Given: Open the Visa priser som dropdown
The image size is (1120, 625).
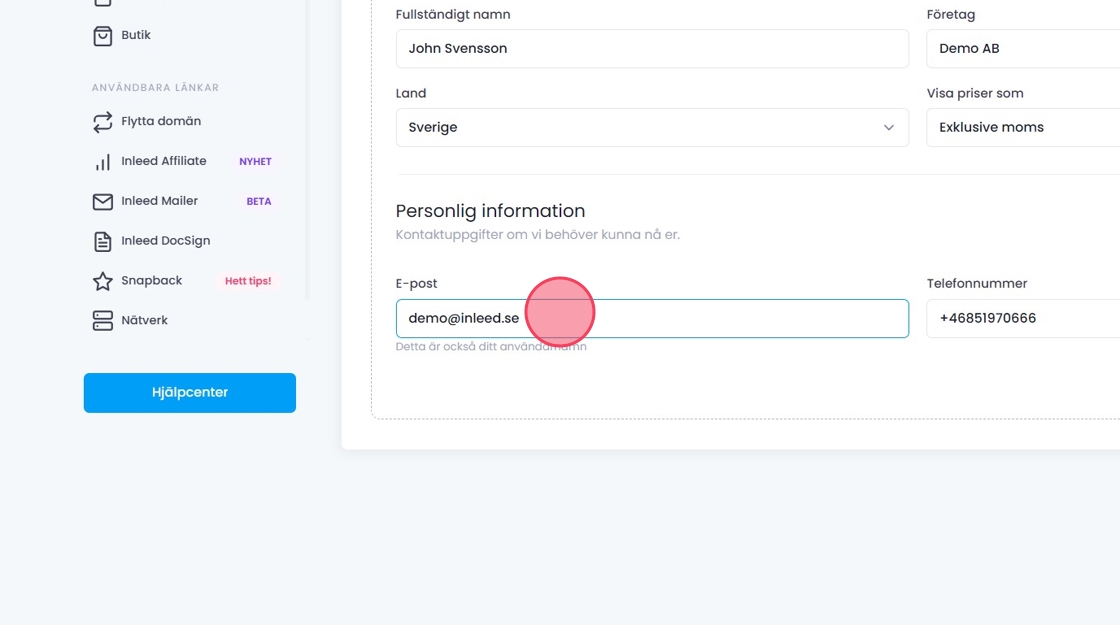Looking at the screenshot, I should [1022, 128].
